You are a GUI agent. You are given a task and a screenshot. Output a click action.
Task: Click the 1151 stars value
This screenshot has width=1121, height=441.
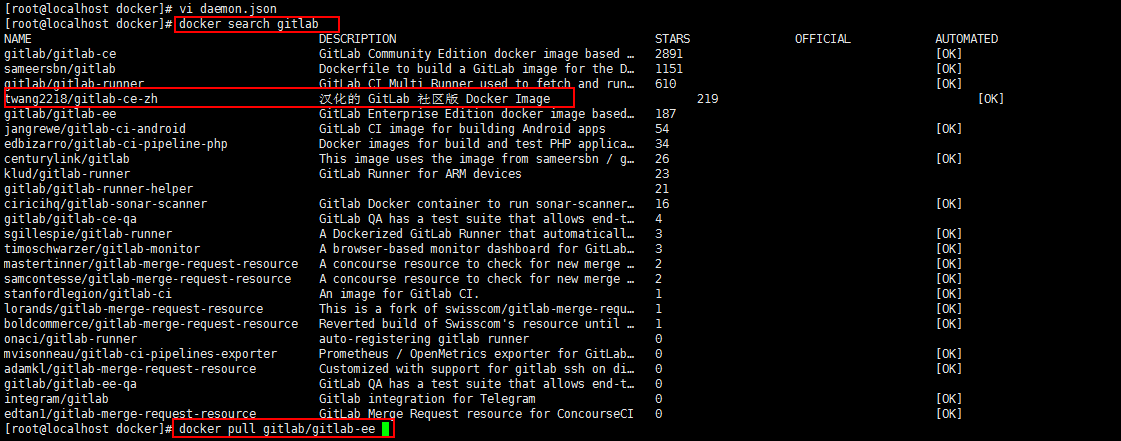pyautogui.click(x=668, y=69)
